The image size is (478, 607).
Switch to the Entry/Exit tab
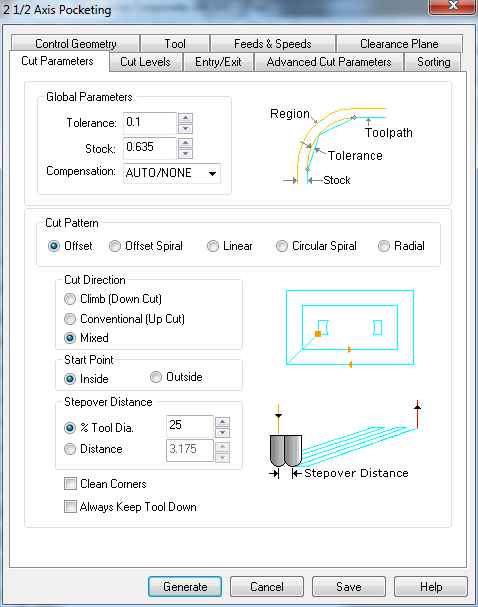point(218,62)
